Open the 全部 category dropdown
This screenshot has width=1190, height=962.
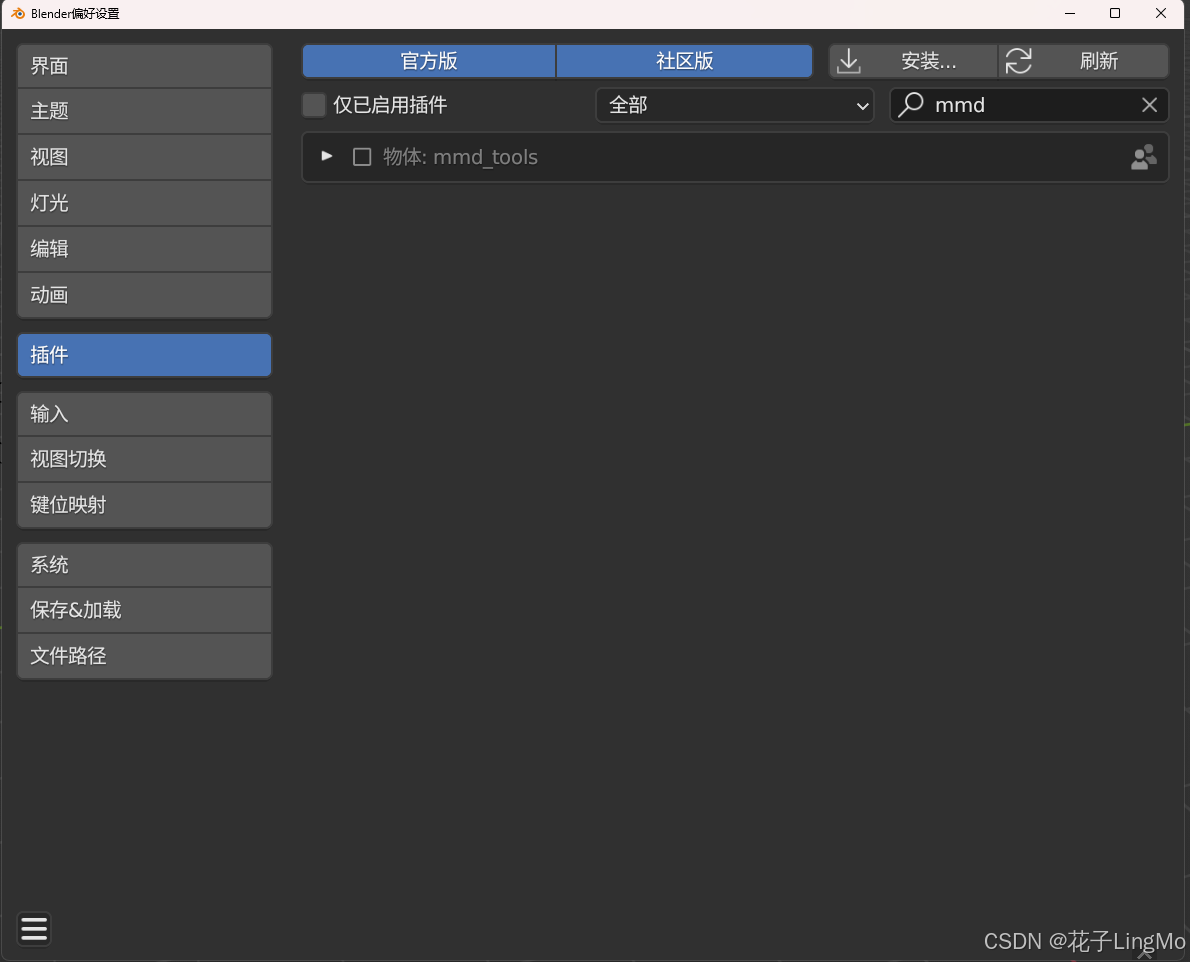click(x=735, y=105)
